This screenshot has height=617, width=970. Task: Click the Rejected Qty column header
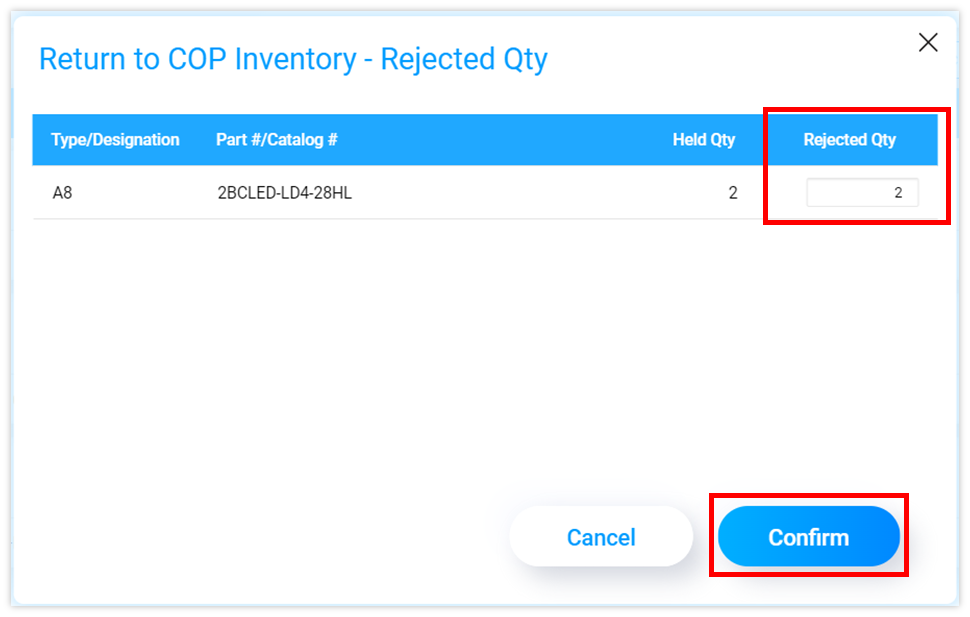pos(850,140)
